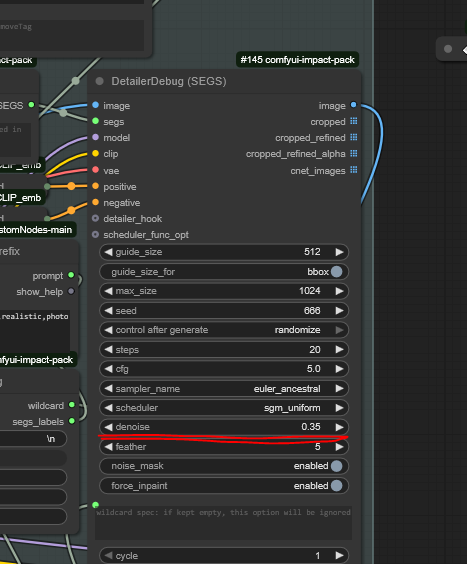Decrease feather with left arrow
This screenshot has width=467, height=564.
[108, 447]
